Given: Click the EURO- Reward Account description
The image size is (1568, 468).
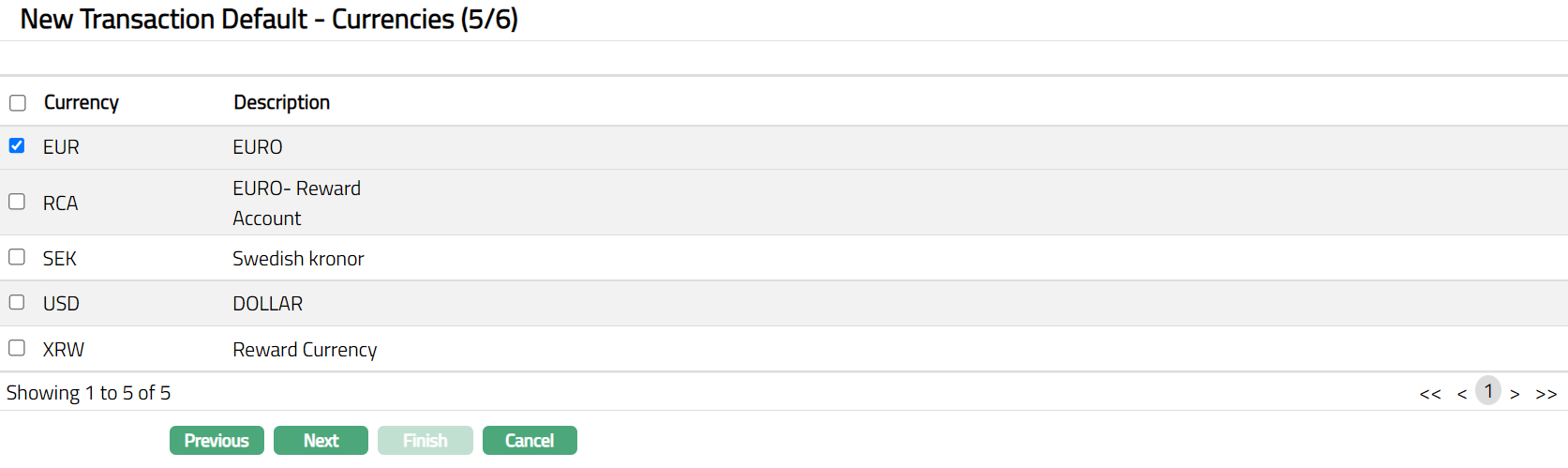Looking at the screenshot, I should (x=296, y=203).
